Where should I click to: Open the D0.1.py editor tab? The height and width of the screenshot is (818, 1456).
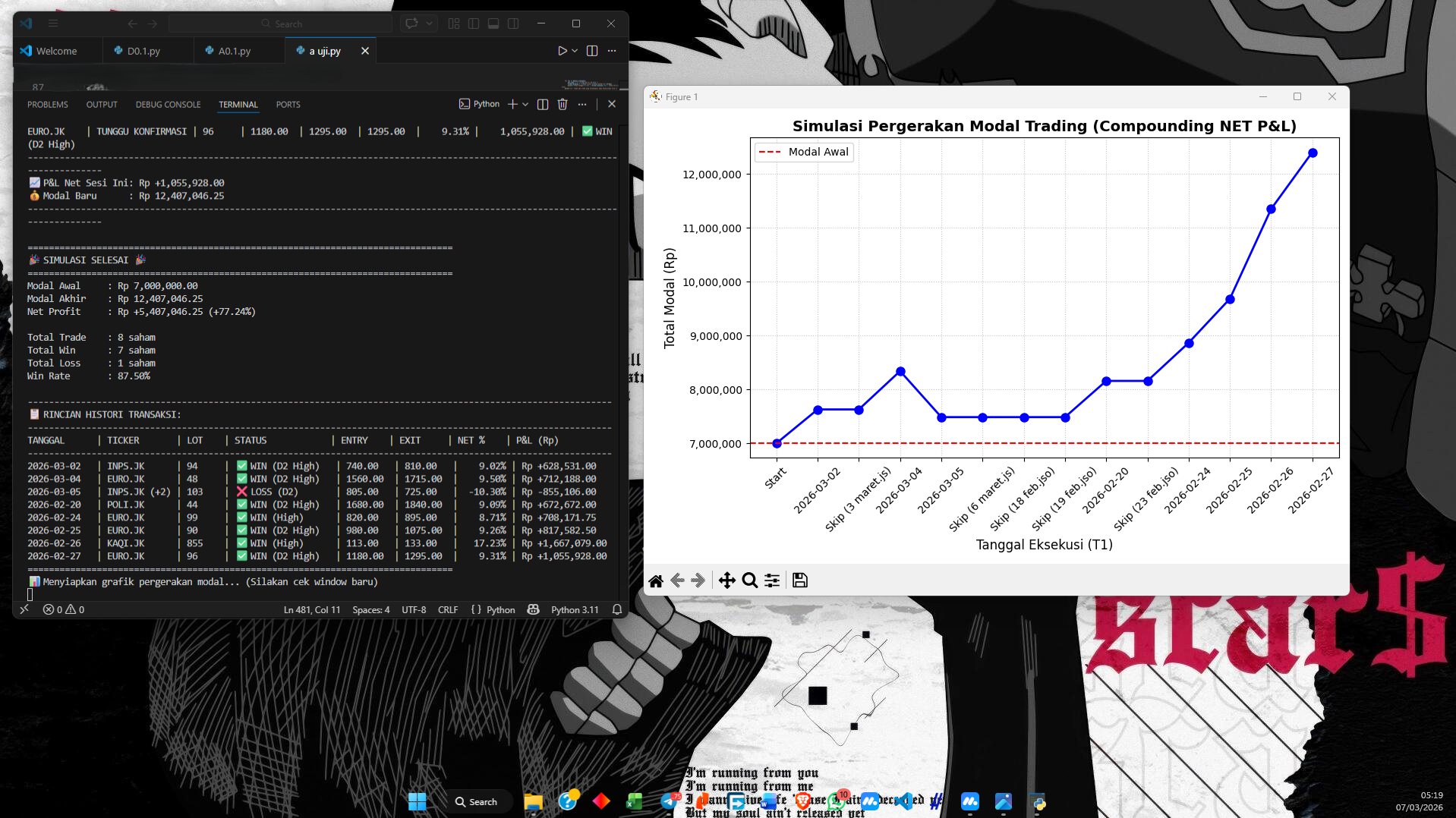pyautogui.click(x=143, y=51)
